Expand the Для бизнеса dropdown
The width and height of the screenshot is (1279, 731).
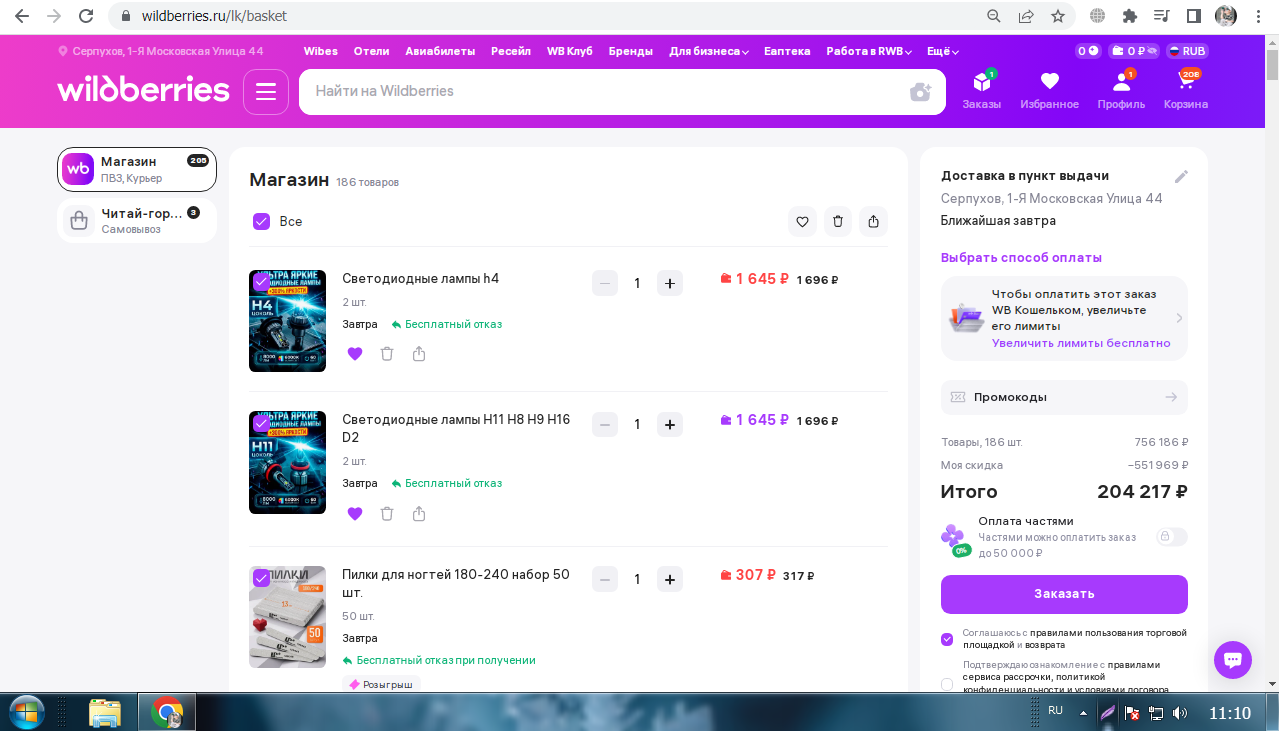coord(709,51)
